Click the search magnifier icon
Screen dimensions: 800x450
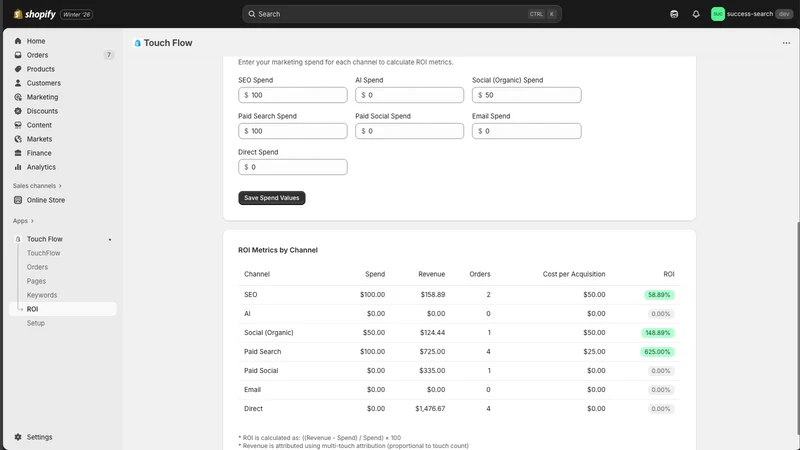[x=252, y=14]
